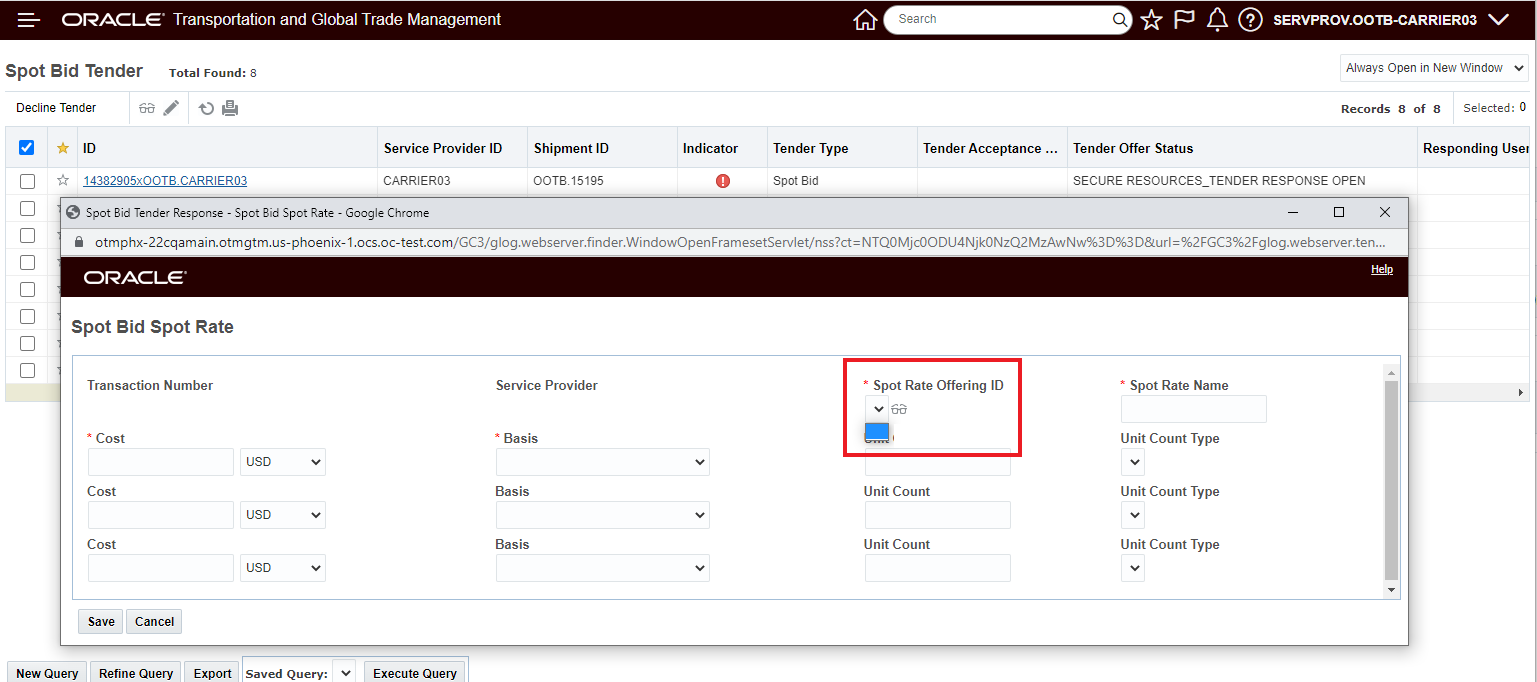Click the CARRIER03 service provider cell

click(417, 181)
